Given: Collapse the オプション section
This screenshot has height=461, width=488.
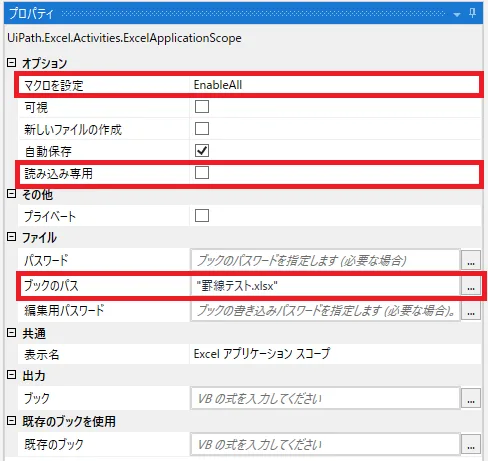Looking at the screenshot, I should click(12, 62).
